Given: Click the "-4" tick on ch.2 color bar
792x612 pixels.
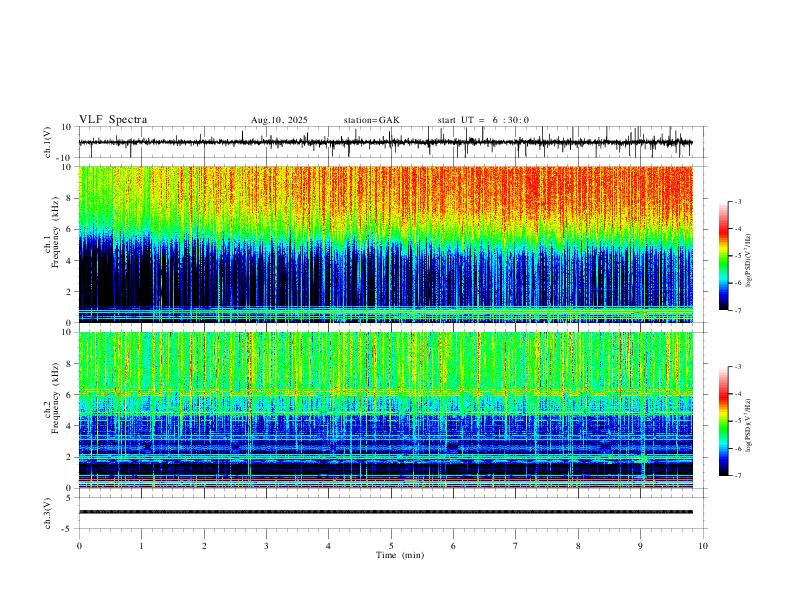Looking at the screenshot, I should click(x=737, y=394).
